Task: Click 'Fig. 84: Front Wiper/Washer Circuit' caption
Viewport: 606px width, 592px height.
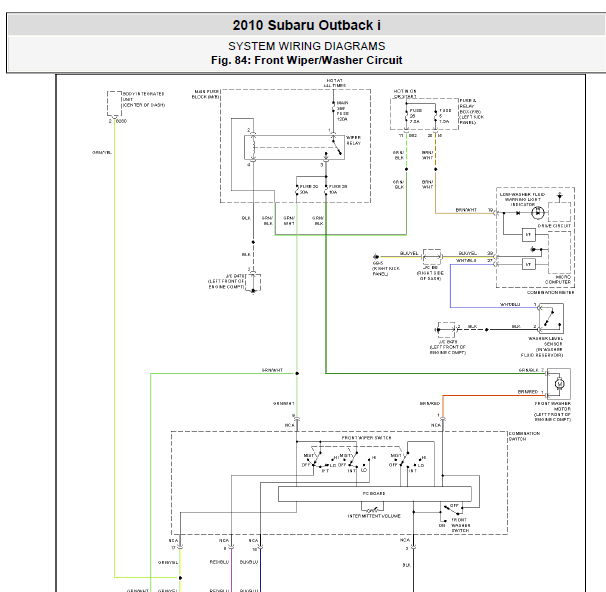Action: (306, 60)
